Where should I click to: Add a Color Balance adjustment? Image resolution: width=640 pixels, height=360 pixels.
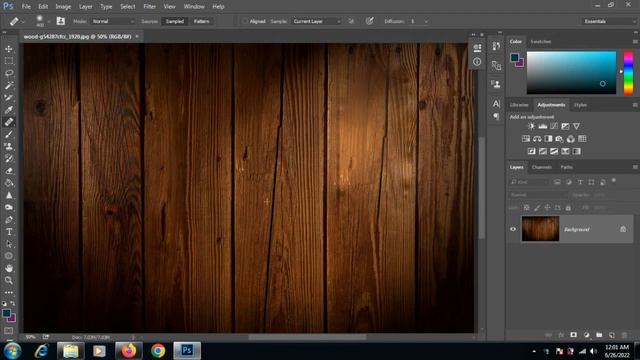pyautogui.click(x=537, y=139)
